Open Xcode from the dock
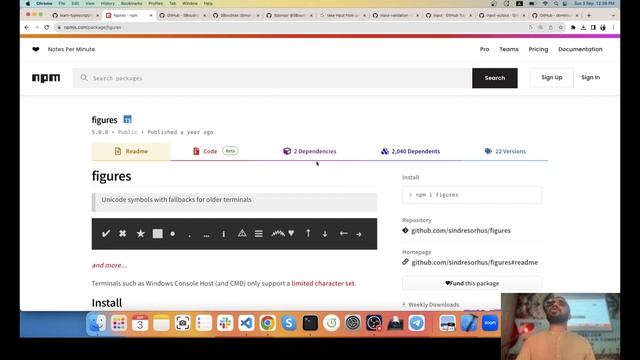Screen dimensions: 640x360 [469, 323]
